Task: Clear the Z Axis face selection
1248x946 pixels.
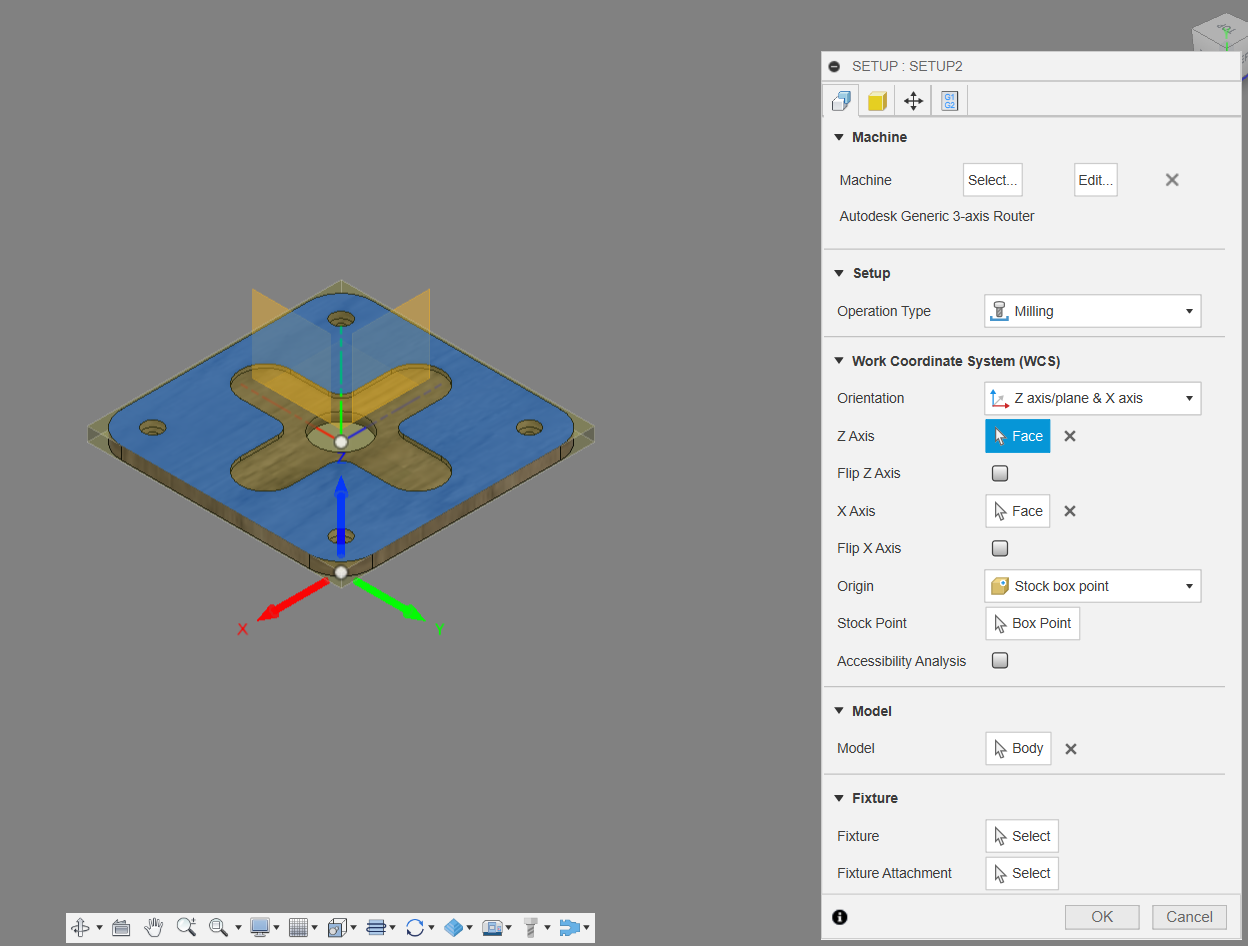Action: 1070,436
